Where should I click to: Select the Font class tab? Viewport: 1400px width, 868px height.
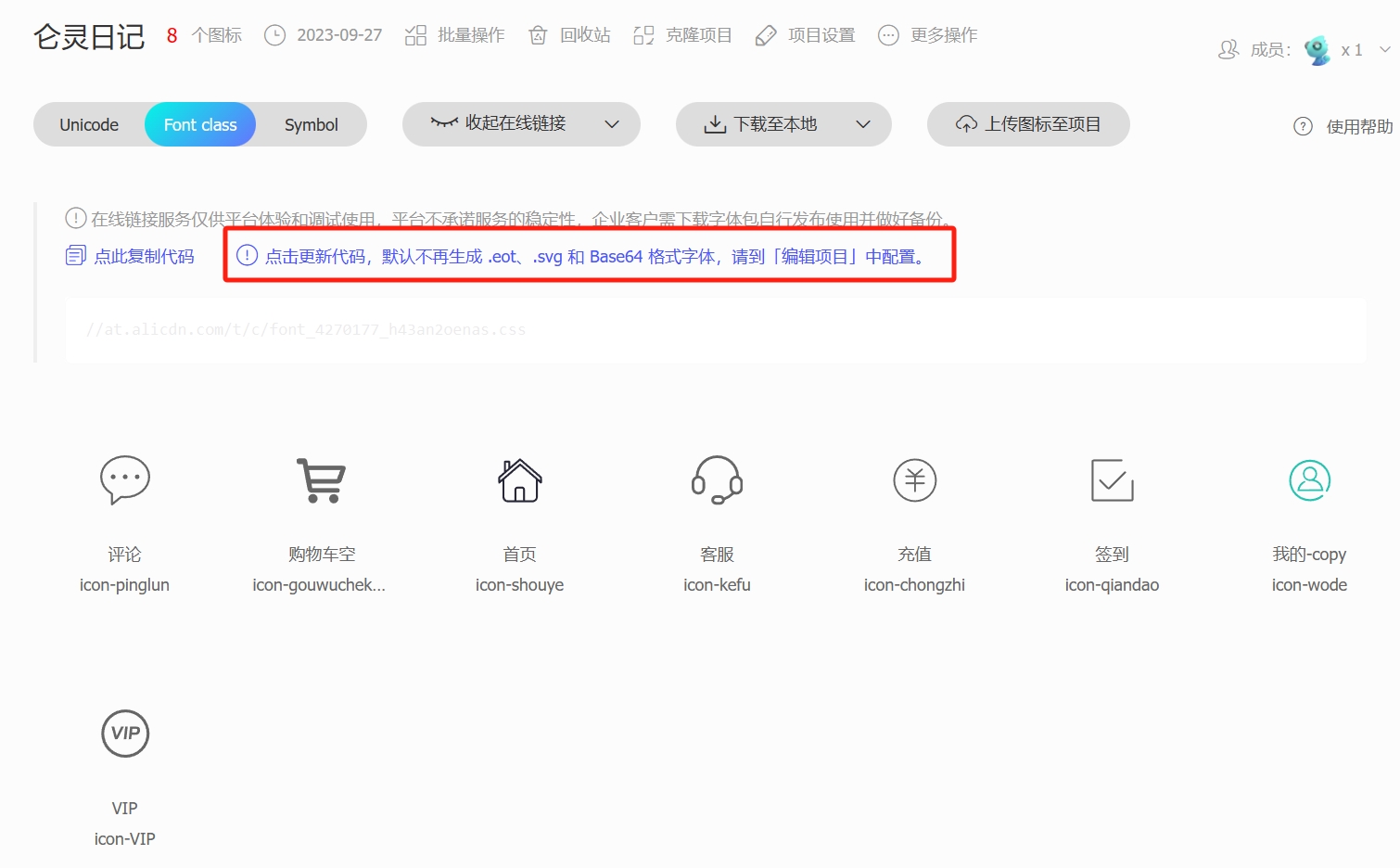(200, 124)
